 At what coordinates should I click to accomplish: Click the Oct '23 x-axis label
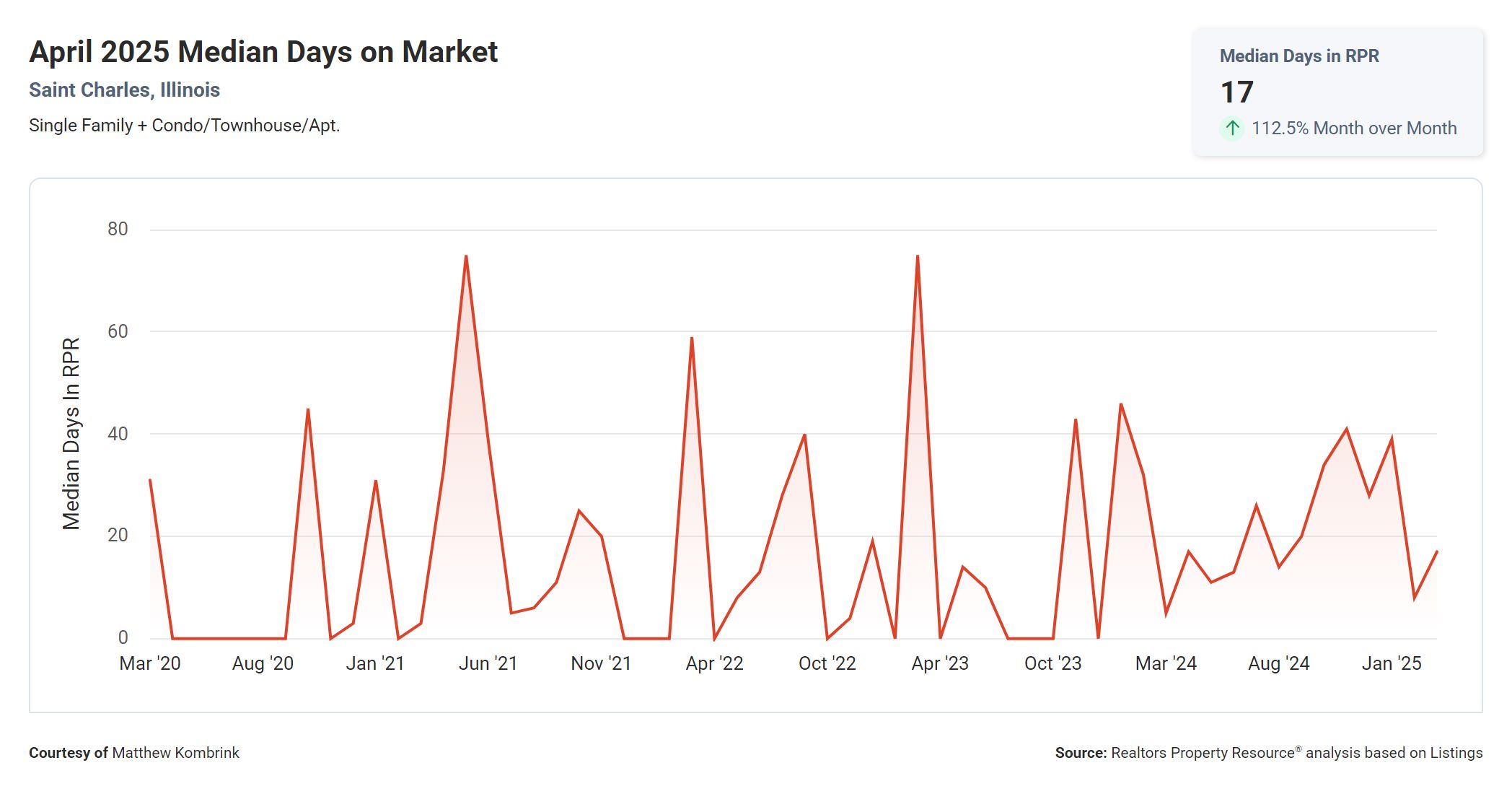coord(1052,663)
